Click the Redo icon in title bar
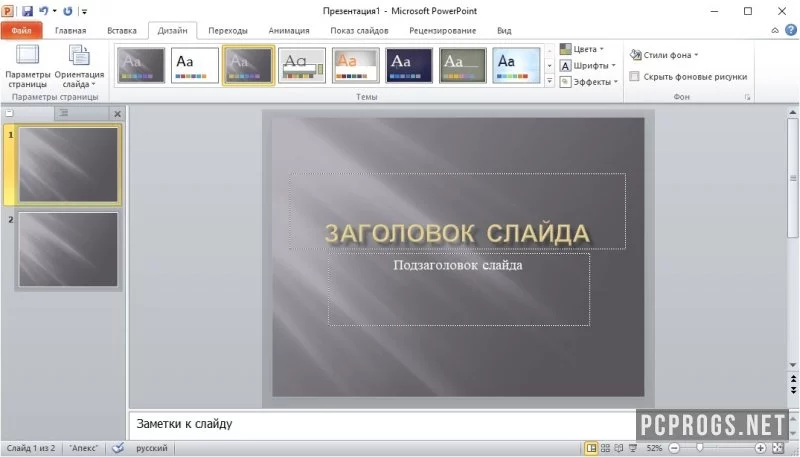Image resolution: width=800 pixels, height=457 pixels. point(68,11)
